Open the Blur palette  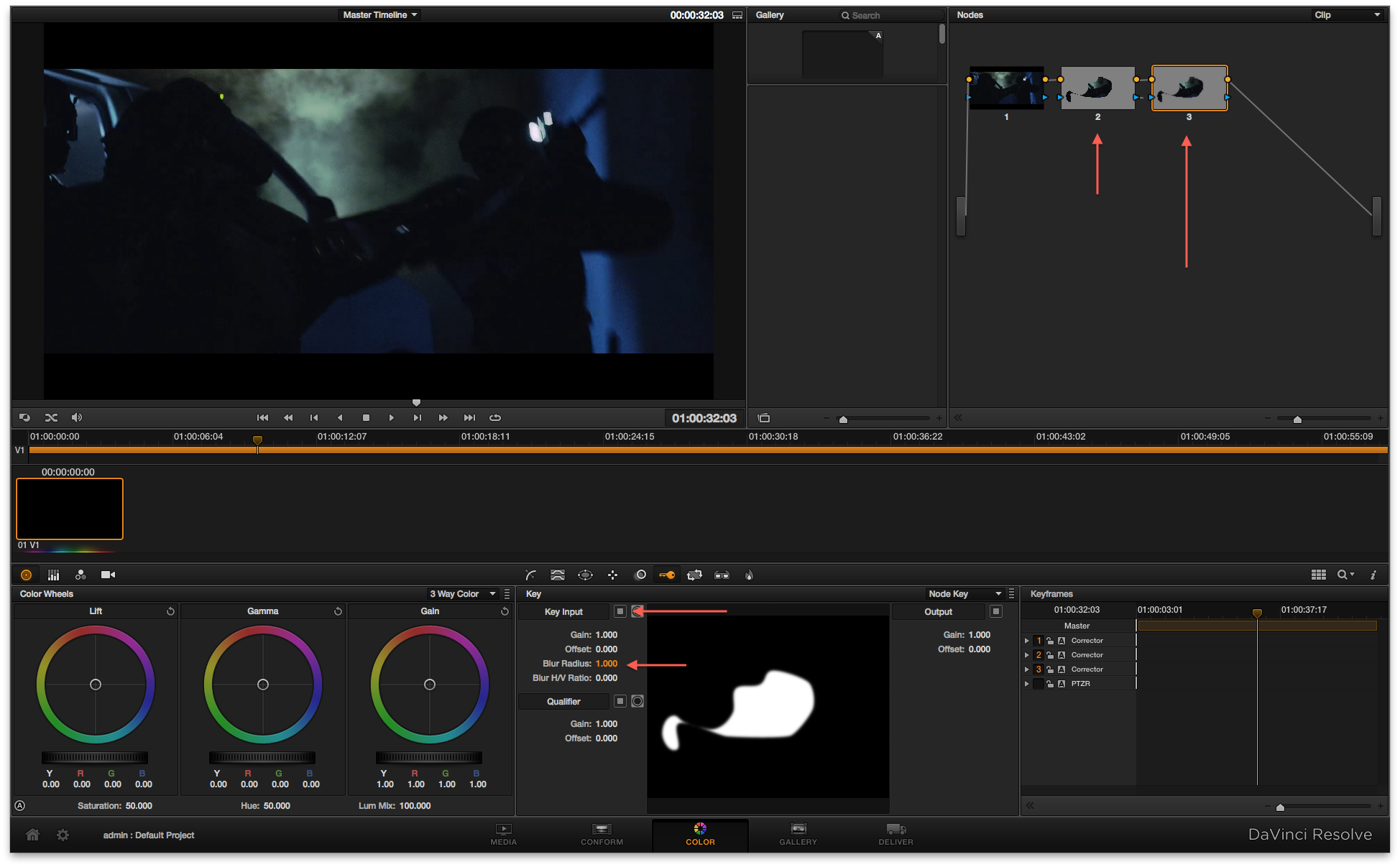(640, 575)
